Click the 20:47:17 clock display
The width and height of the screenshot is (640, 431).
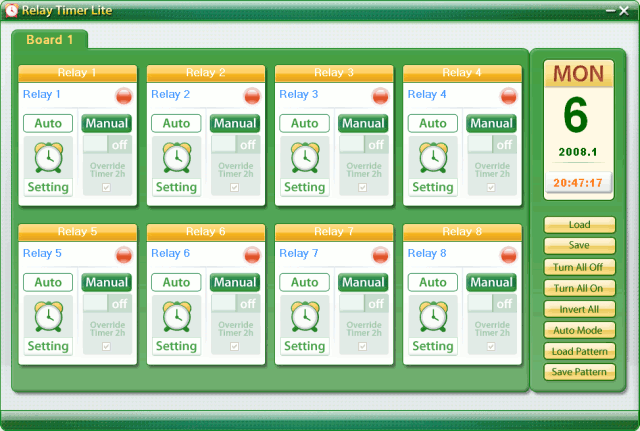578,182
